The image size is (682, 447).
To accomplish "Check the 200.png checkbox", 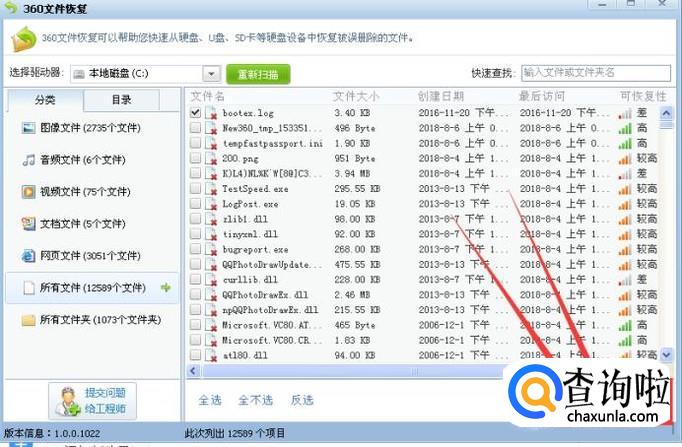I will coord(195,158).
